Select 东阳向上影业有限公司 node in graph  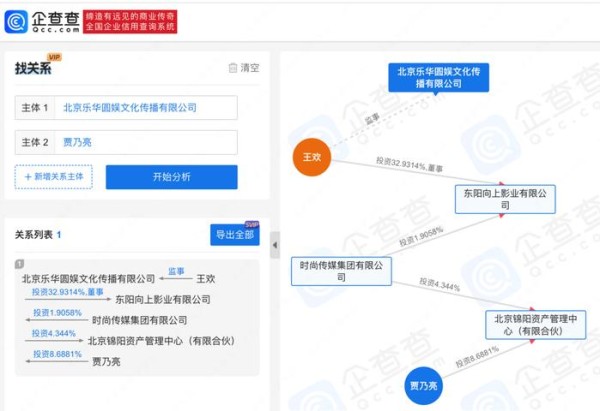pyautogui.click(x=505, y=199)
